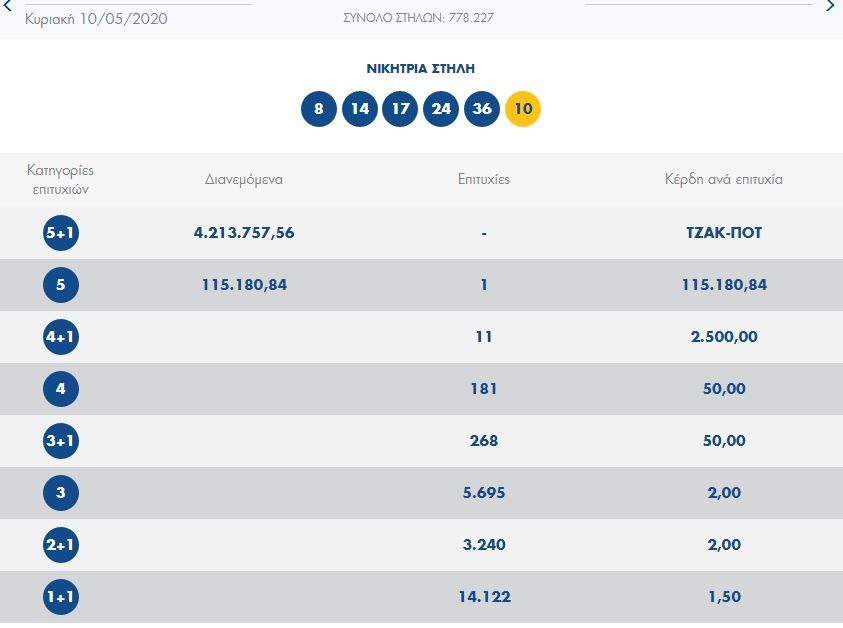The width and height of the screenshot is (843, 628).
Task: Select the 5+1 category badge
Action: pos(60,233)
